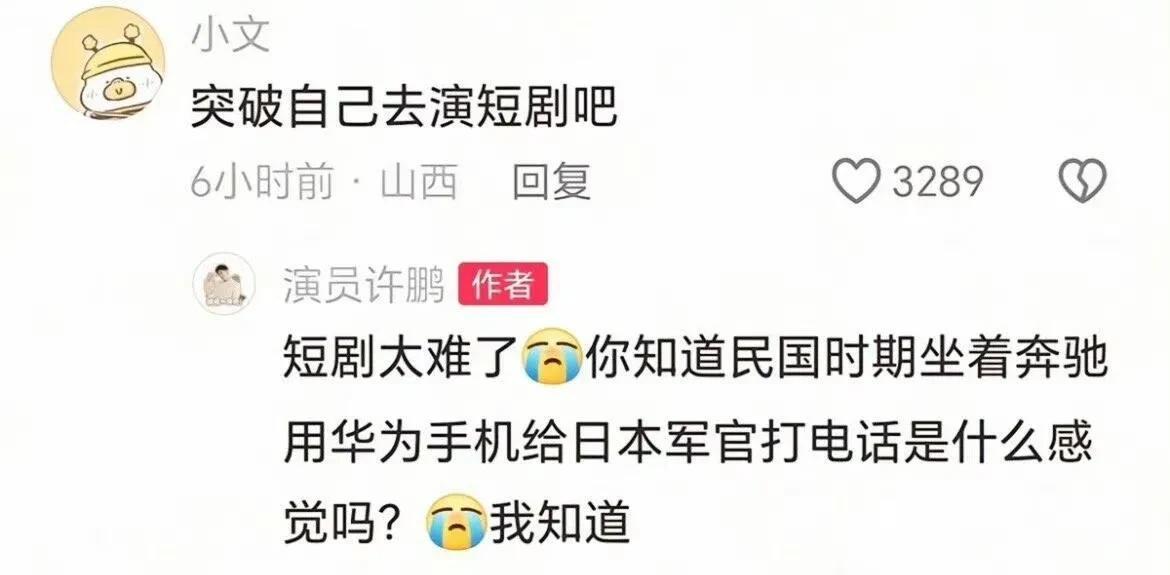Screen dimensions: 1170x575
Task: Tap the red 作者 author badge
Action: 502,284
